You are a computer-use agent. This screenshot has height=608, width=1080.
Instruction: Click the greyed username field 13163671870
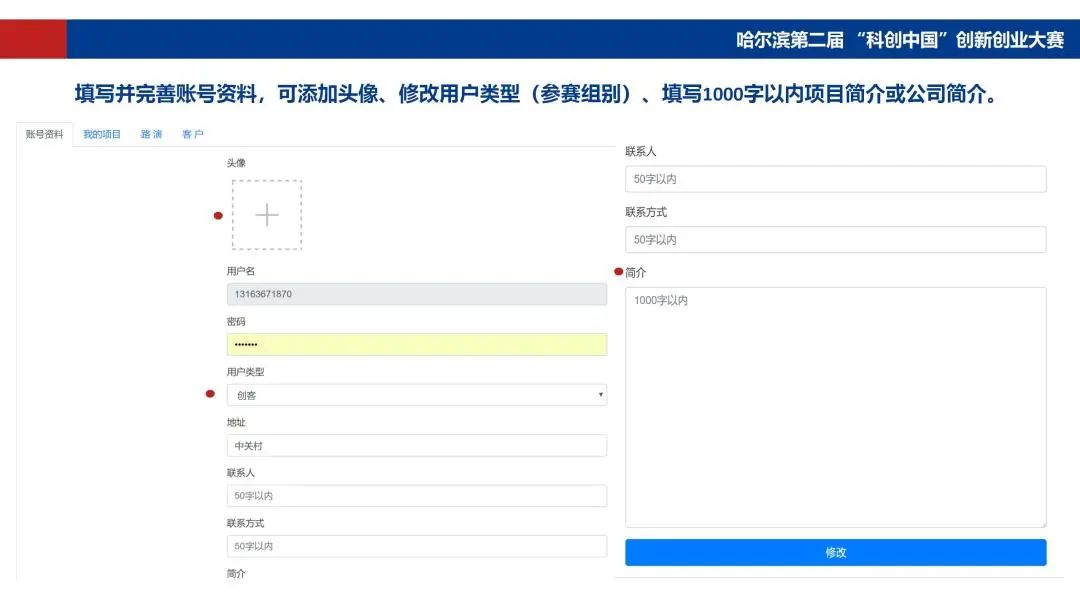click(x=415, y=293)
